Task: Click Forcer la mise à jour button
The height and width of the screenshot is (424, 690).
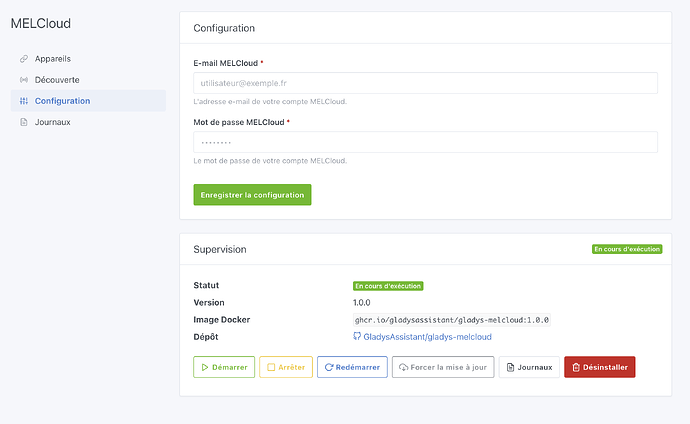Action: (443, 367)
